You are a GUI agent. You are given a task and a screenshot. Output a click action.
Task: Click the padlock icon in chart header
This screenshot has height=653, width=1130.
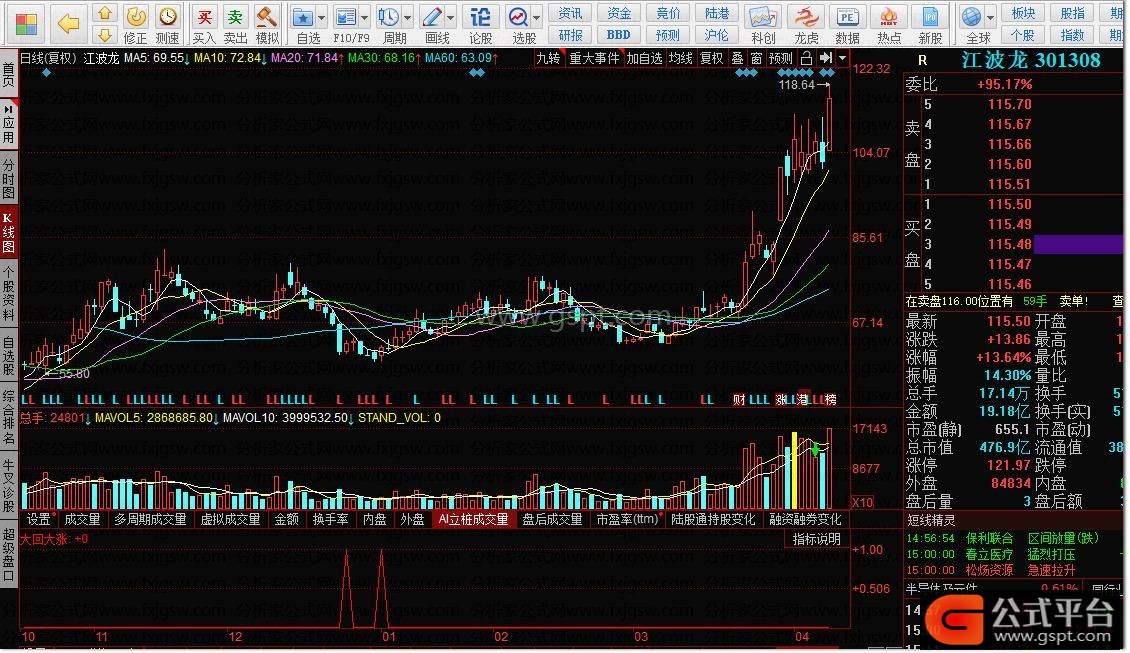click(806, 58)
